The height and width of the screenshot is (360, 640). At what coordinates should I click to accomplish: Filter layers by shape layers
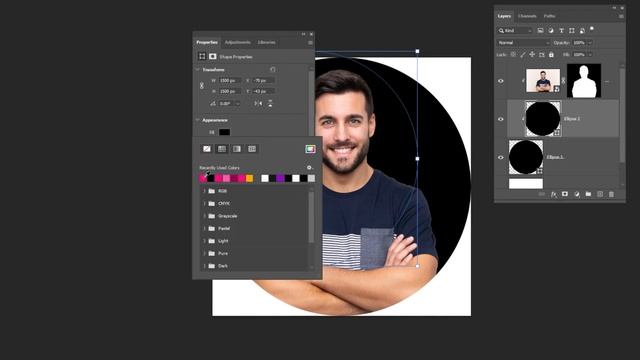(x=572, y=31)
